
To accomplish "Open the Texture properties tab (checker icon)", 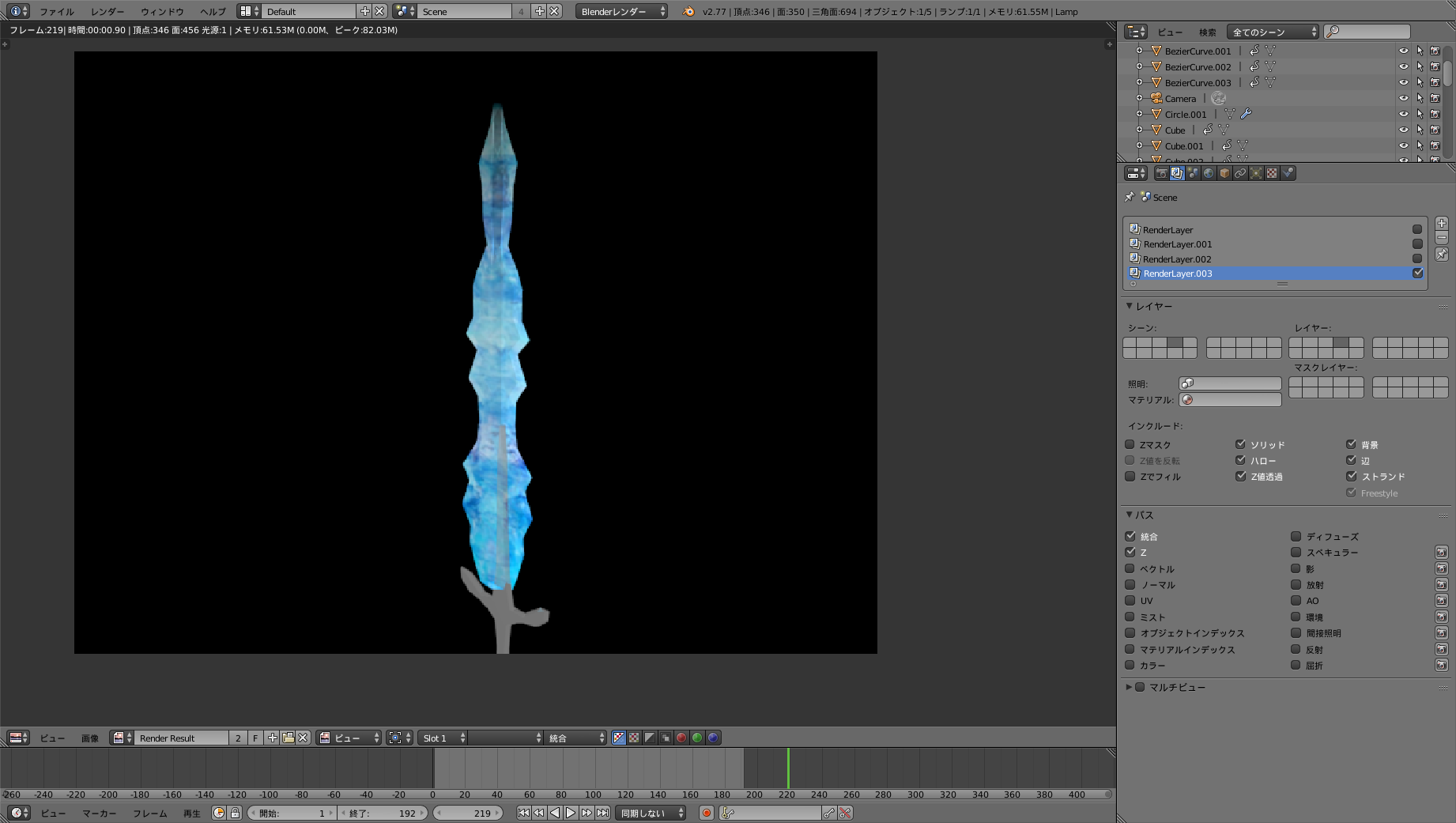I will click(1272, 173).
